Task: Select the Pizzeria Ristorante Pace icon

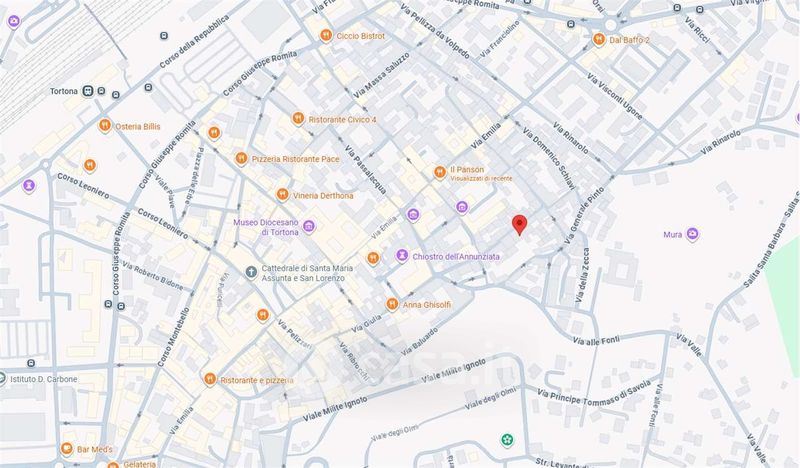Action: (x=241, y=159)
